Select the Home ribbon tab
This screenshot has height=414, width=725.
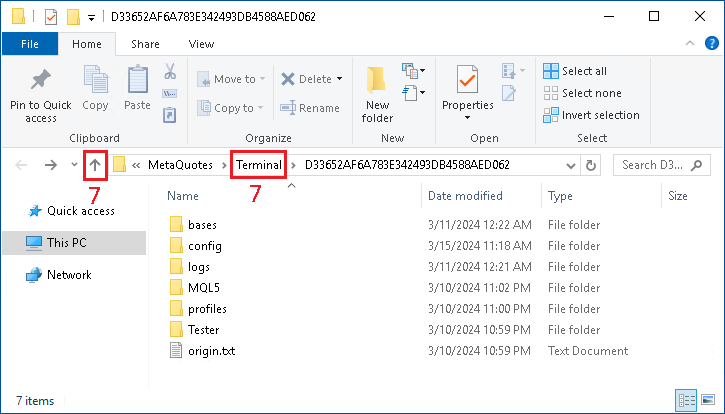(x=86, y=44)
